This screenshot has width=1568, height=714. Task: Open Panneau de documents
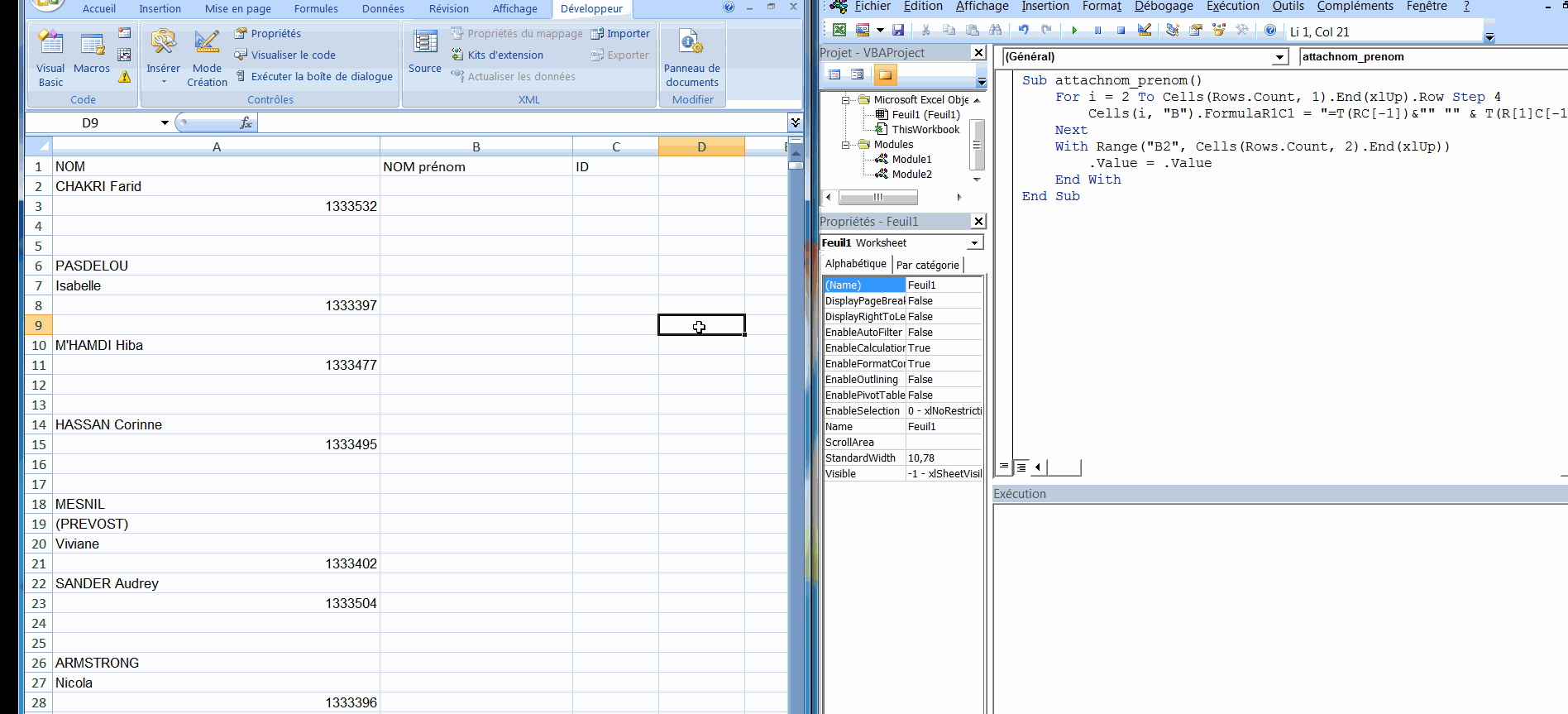click(x=692, y=58)
